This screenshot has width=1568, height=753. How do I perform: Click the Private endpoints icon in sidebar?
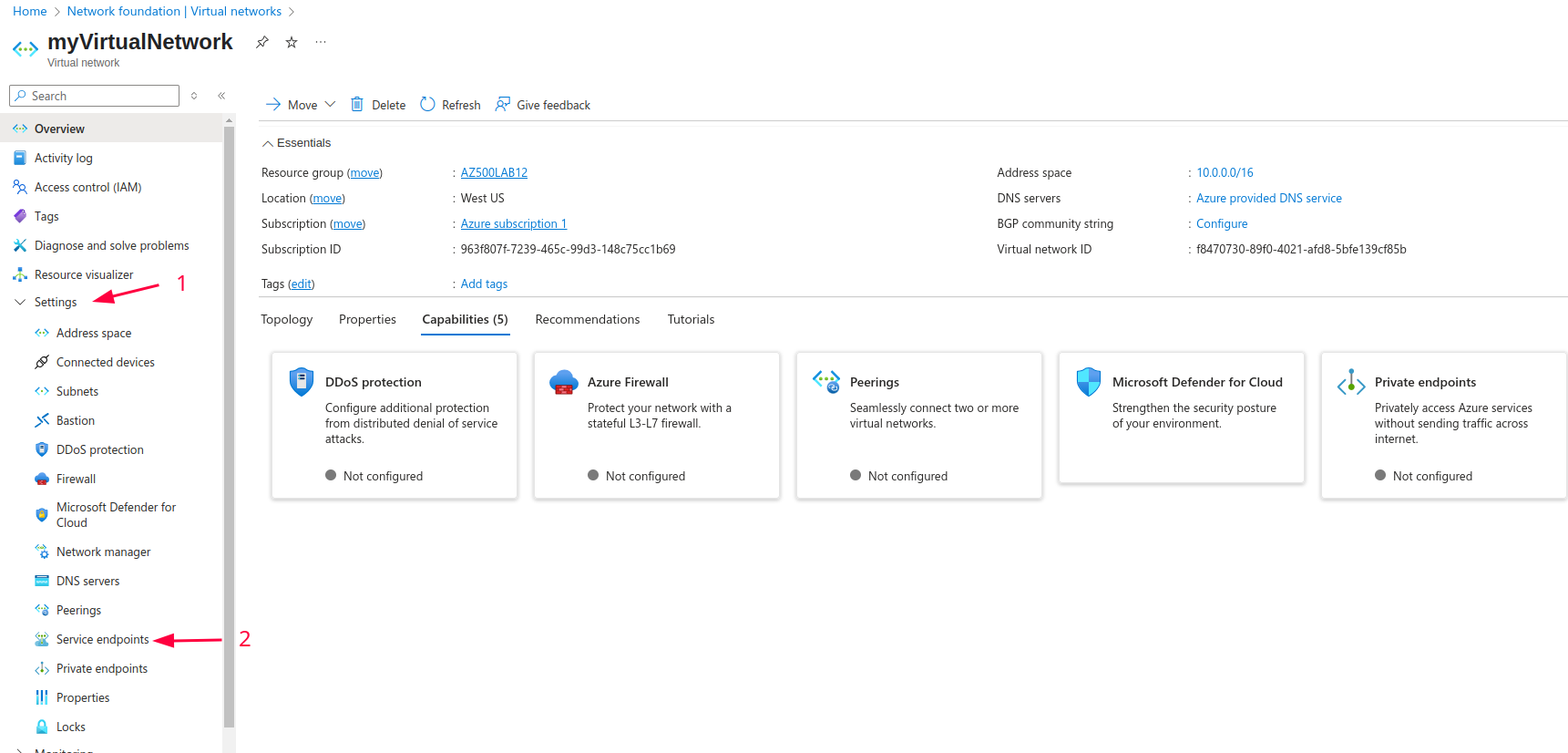[x=42, y=668]
